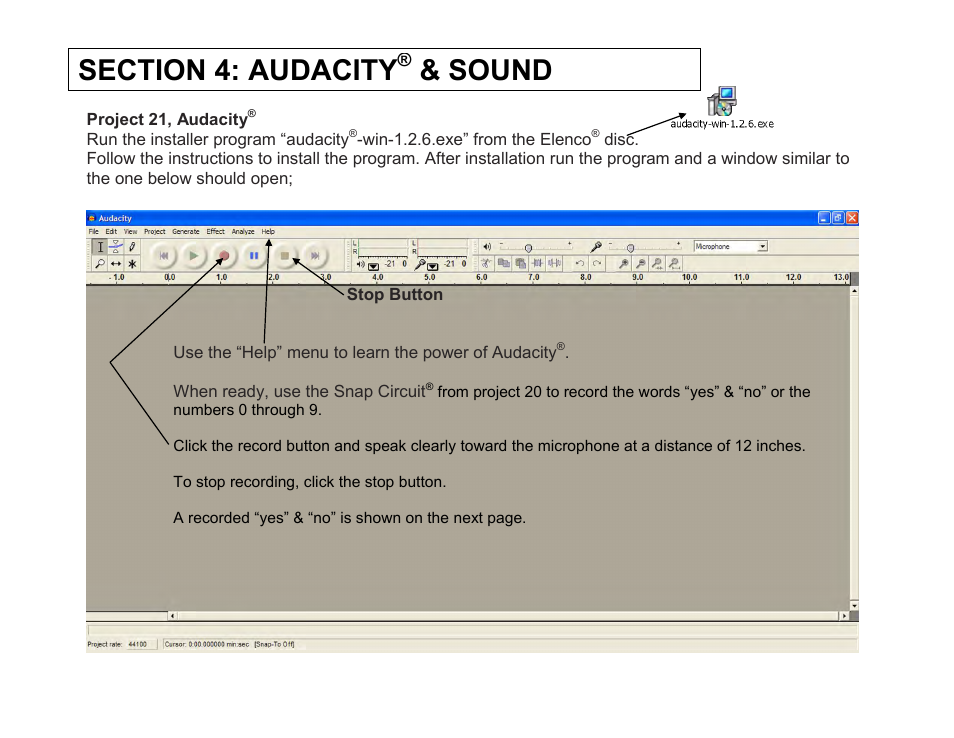Click the speaker icon beside output slider

(487, 247)
